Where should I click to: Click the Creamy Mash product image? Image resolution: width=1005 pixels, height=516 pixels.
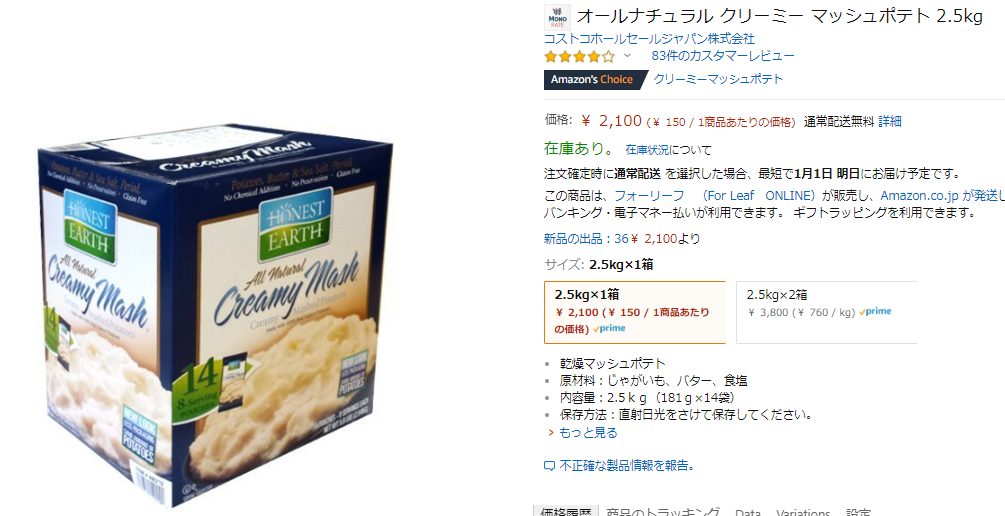tap(215, 315)
